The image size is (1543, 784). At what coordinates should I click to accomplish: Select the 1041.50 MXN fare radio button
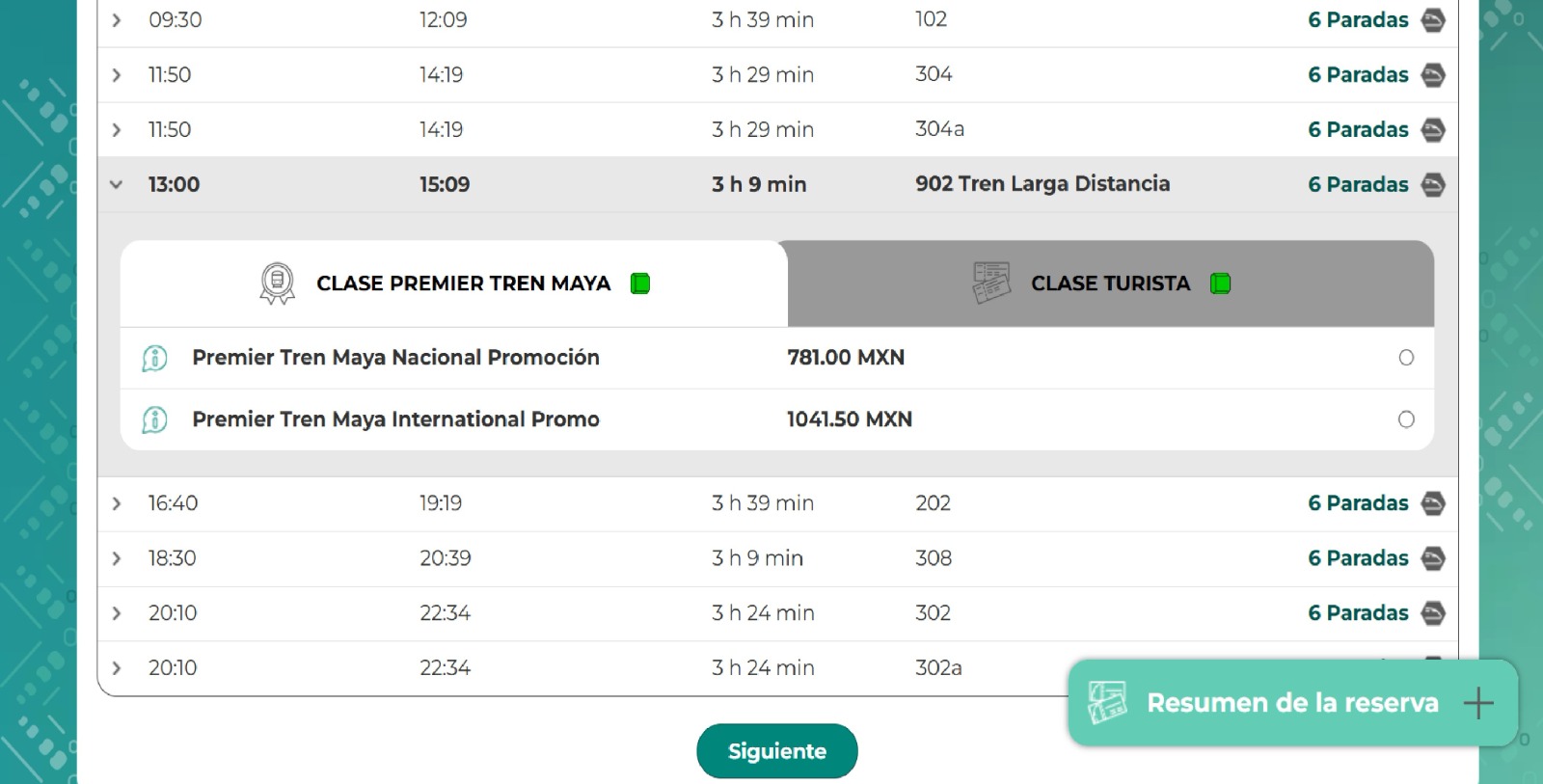point(1406,419)
